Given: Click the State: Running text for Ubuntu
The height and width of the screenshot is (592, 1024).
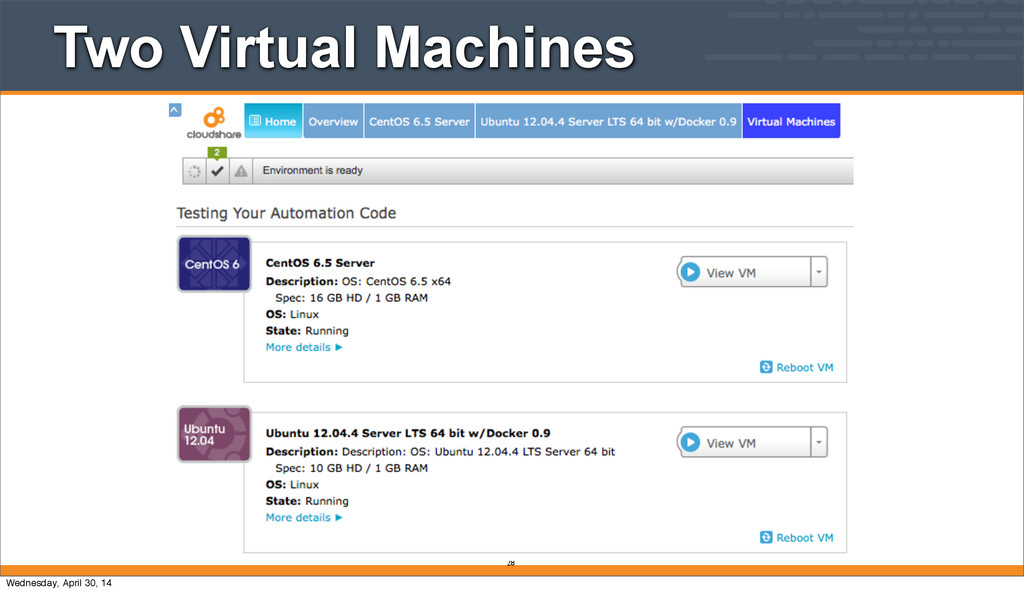Looking at the screenshot, I should click(x=307, y=501).
